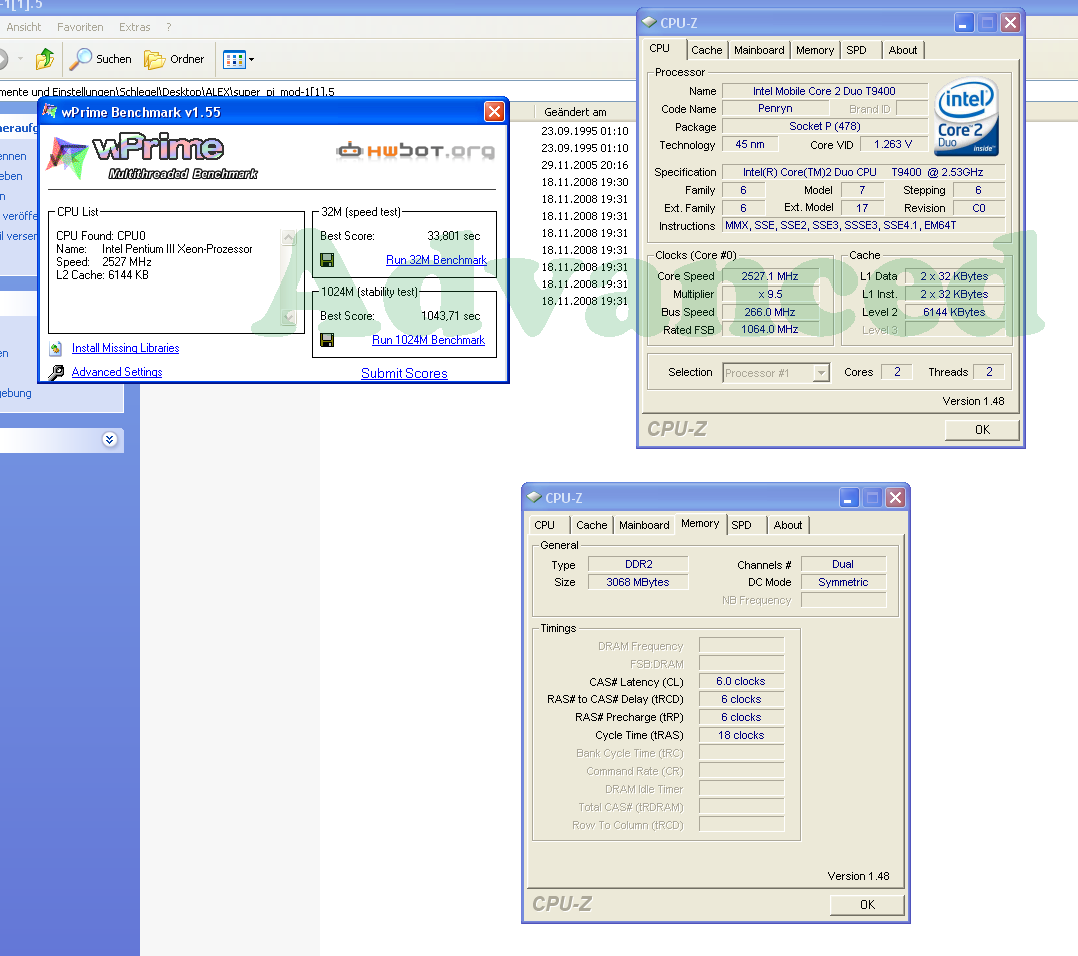Switch to Cache tab in upper CPU-Z

coord(707,50)
